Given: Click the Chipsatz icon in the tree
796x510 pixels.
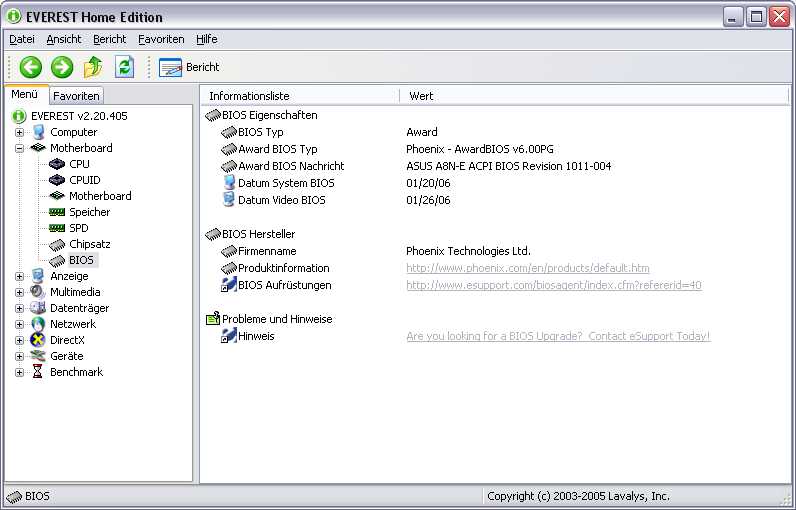Looking at the screenshot, I should click(x=57, y=245).
